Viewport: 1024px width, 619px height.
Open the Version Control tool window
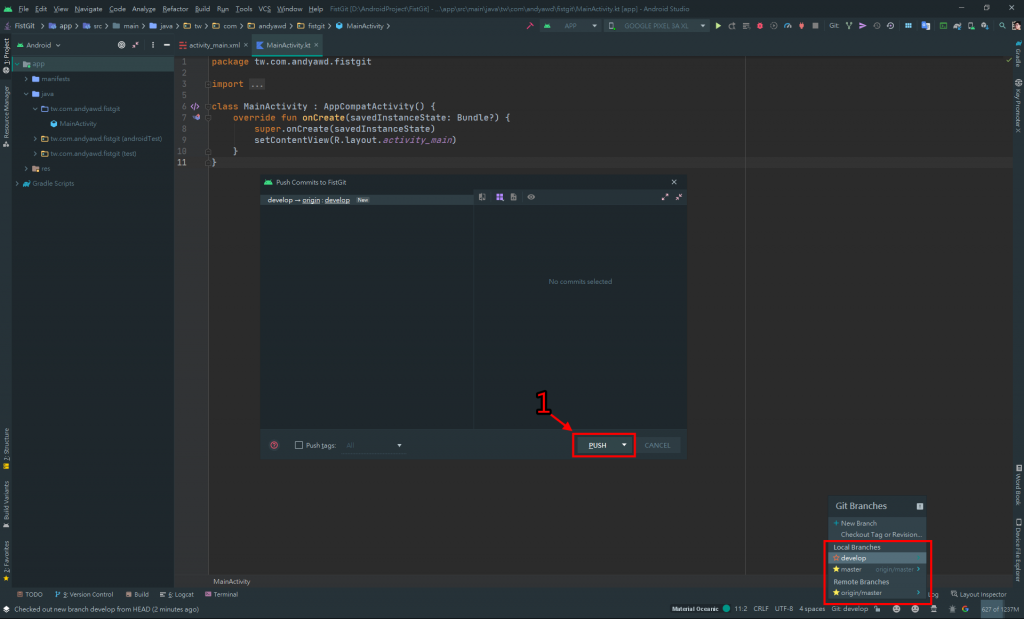(x=84, y=595)
